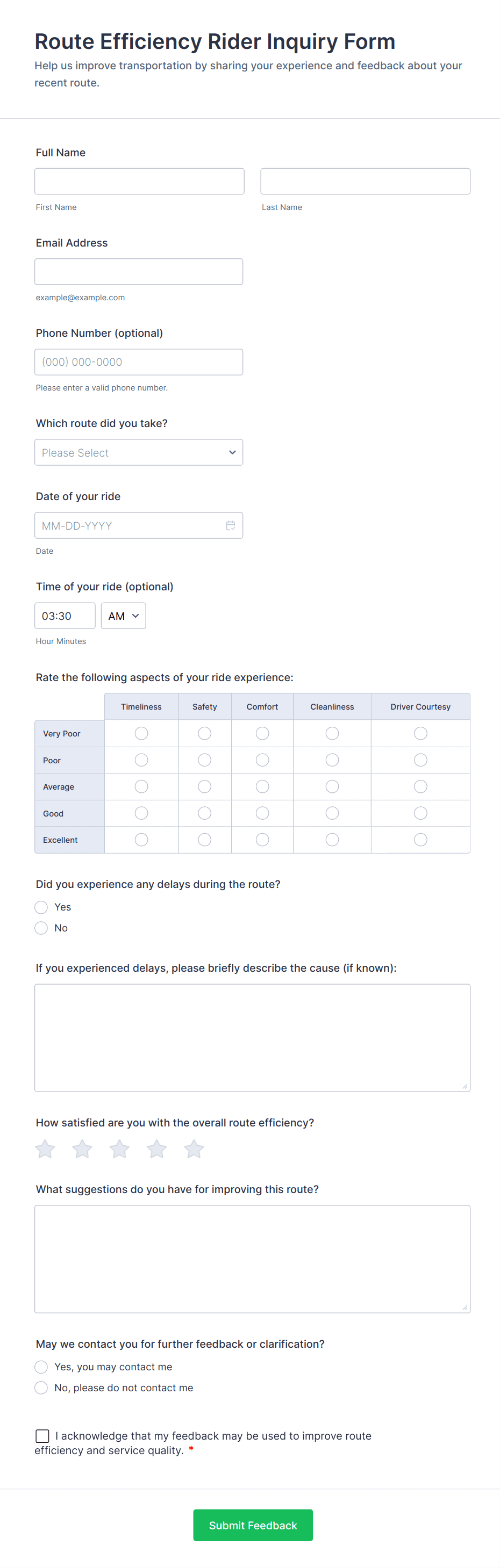Rate route efficiency one star

point(45,1148)
